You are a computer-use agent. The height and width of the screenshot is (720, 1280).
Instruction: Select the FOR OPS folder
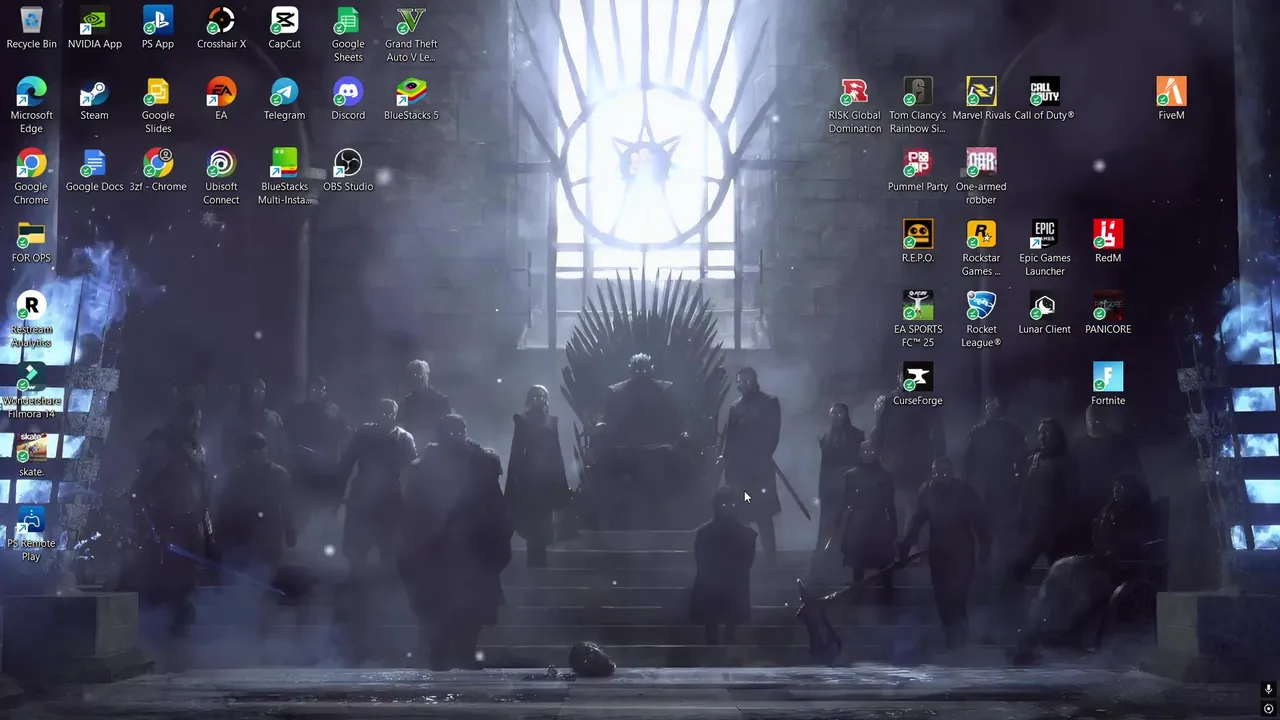pyautogui.click(x=31, y=235)
